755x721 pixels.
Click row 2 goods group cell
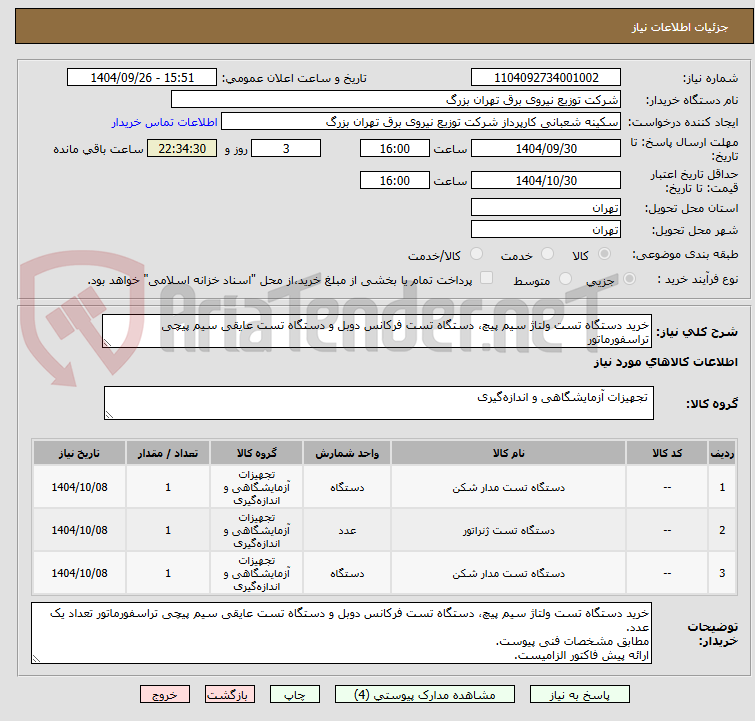click(x=256, y=530)
